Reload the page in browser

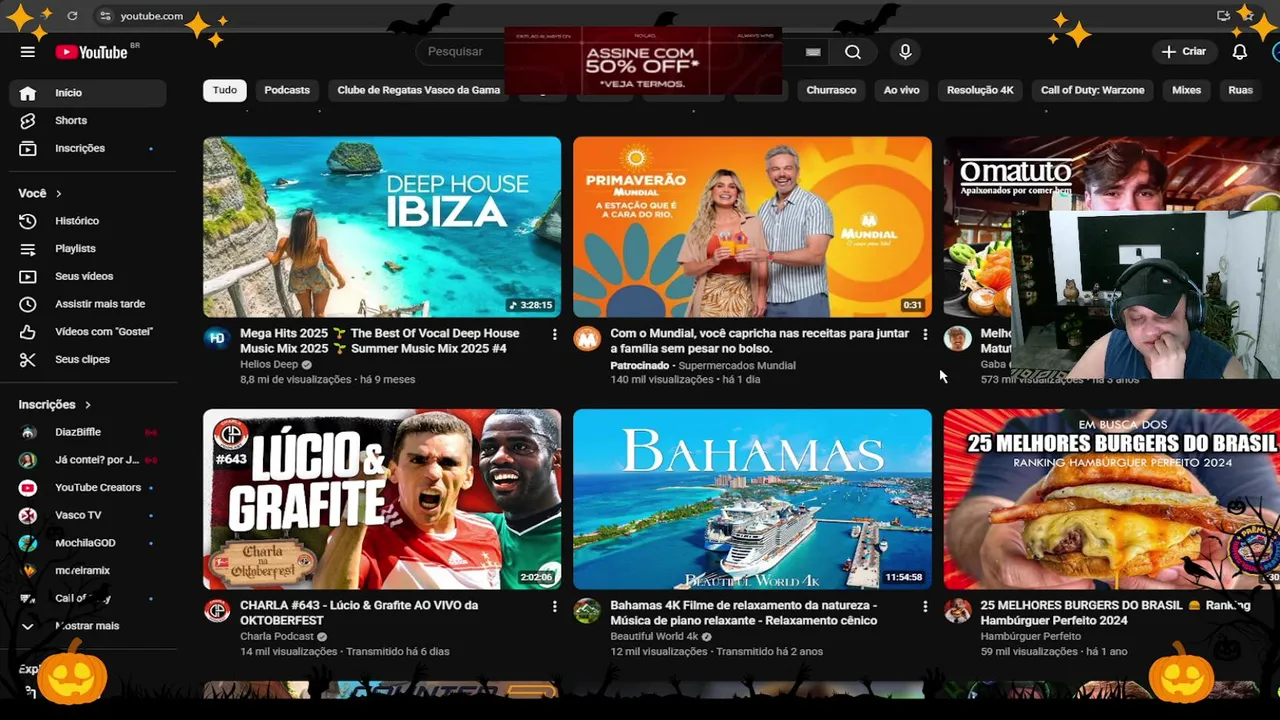tap(72, 16)
